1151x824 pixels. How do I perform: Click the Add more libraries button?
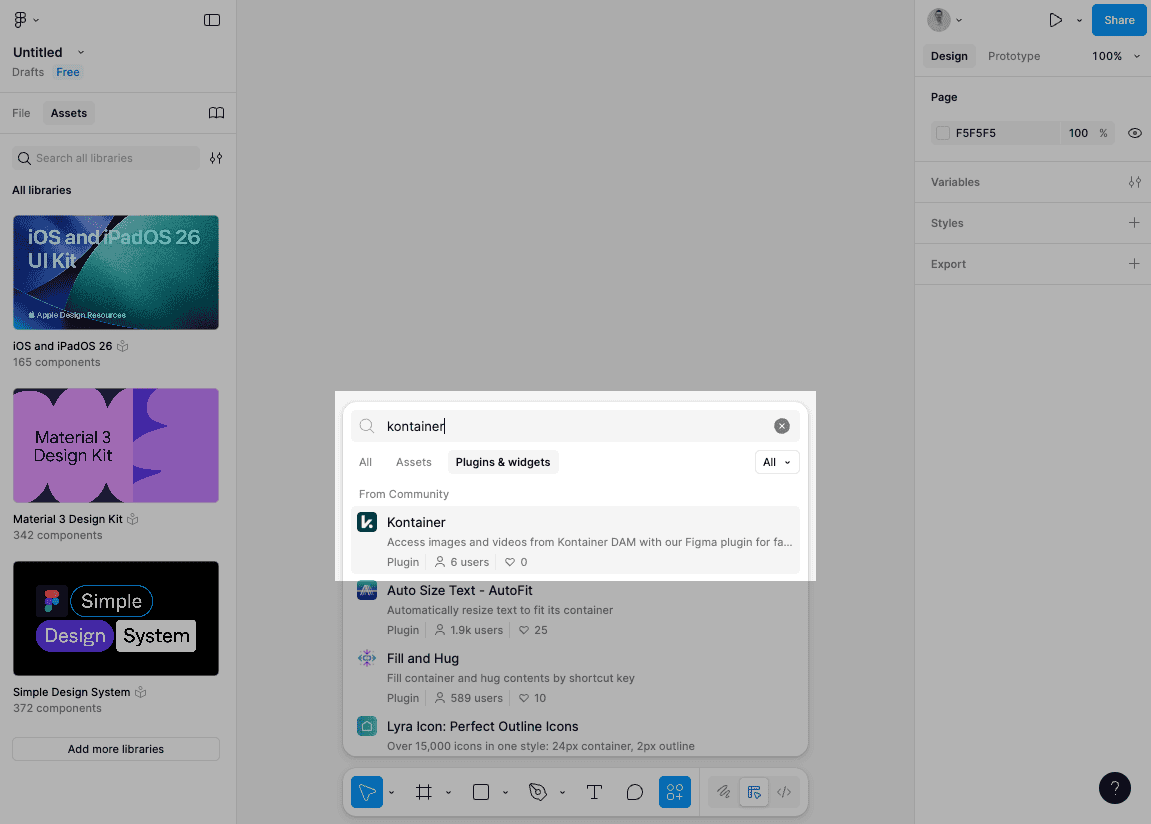click(115, 748)
